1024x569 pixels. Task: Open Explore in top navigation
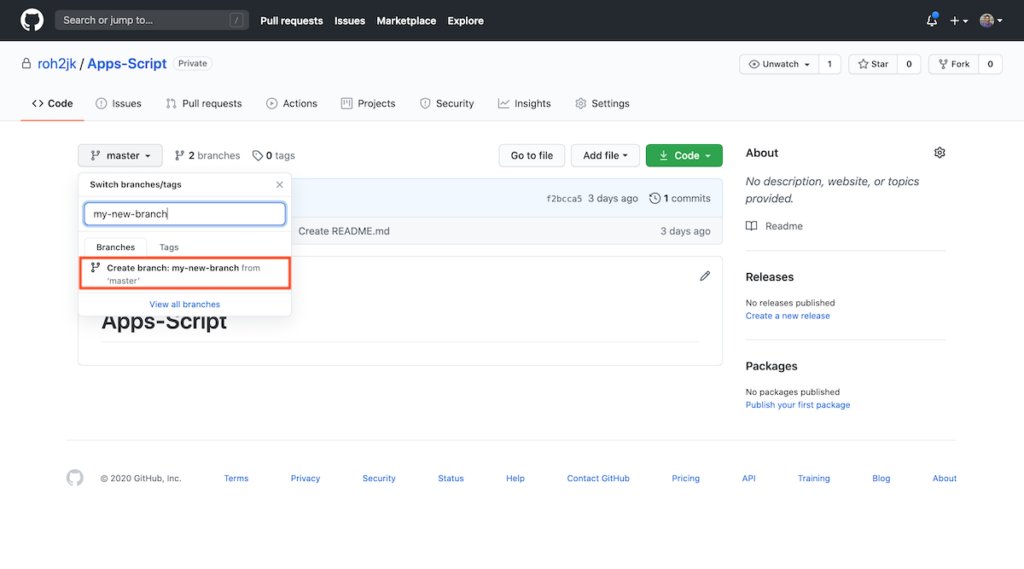(x=466, y=21)
